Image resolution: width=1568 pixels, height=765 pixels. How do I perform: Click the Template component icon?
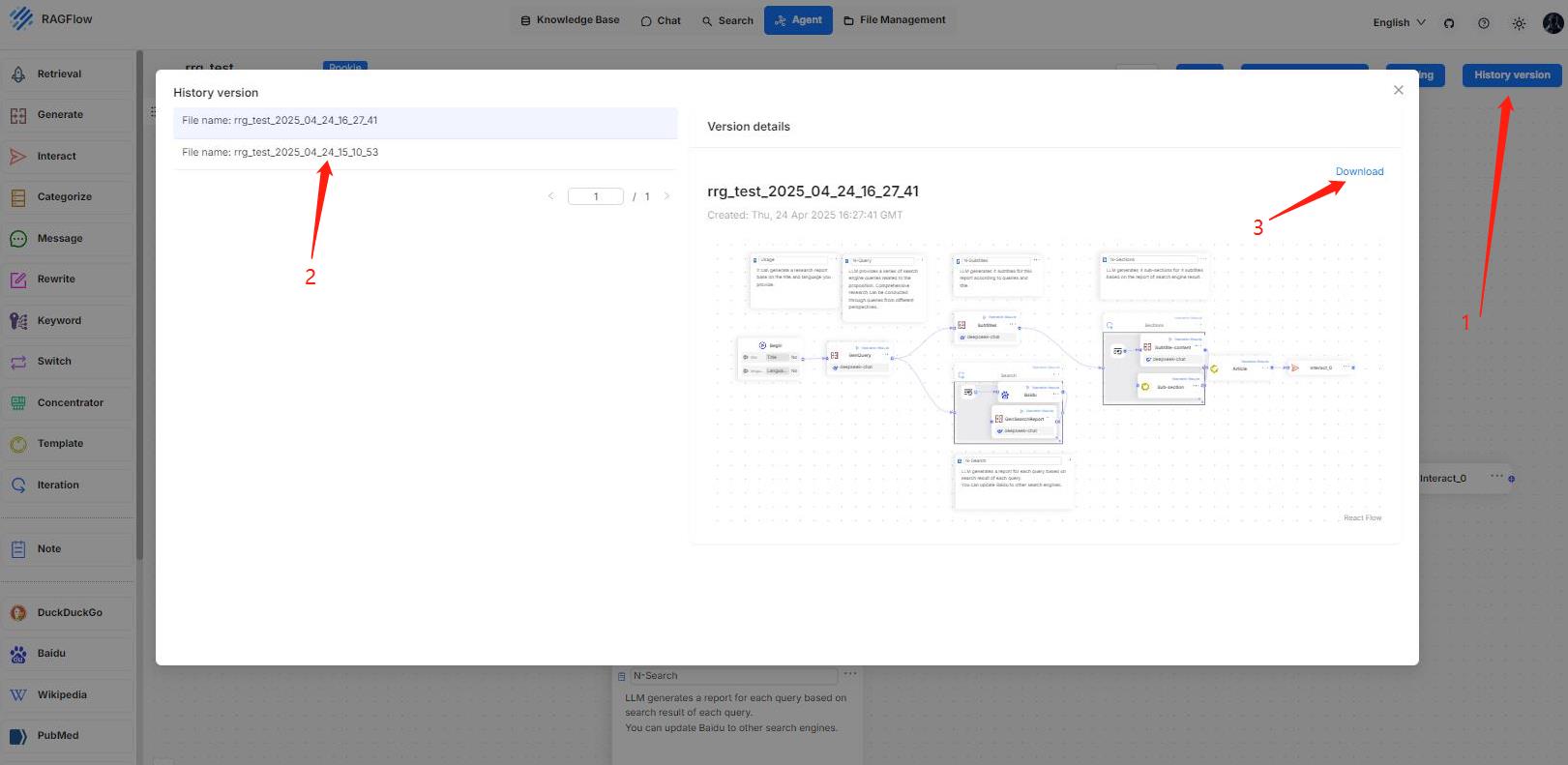(x=18, y=444)
